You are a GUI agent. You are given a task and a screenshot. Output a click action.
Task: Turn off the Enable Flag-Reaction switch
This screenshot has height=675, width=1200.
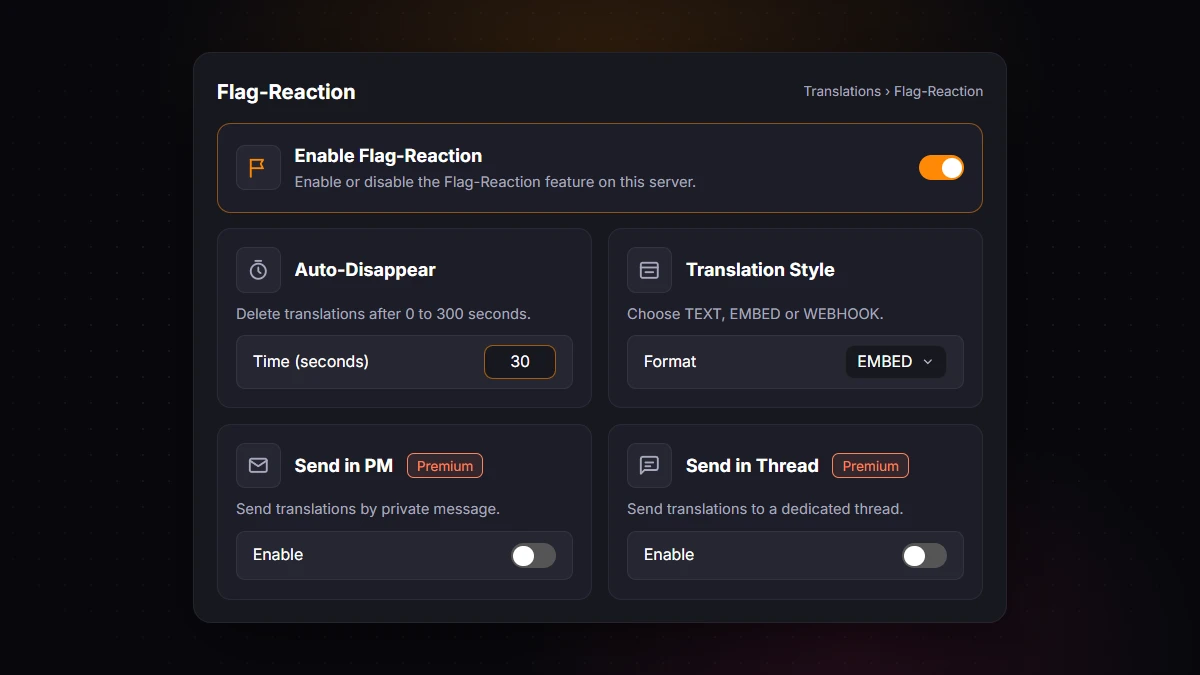(941, 168)
